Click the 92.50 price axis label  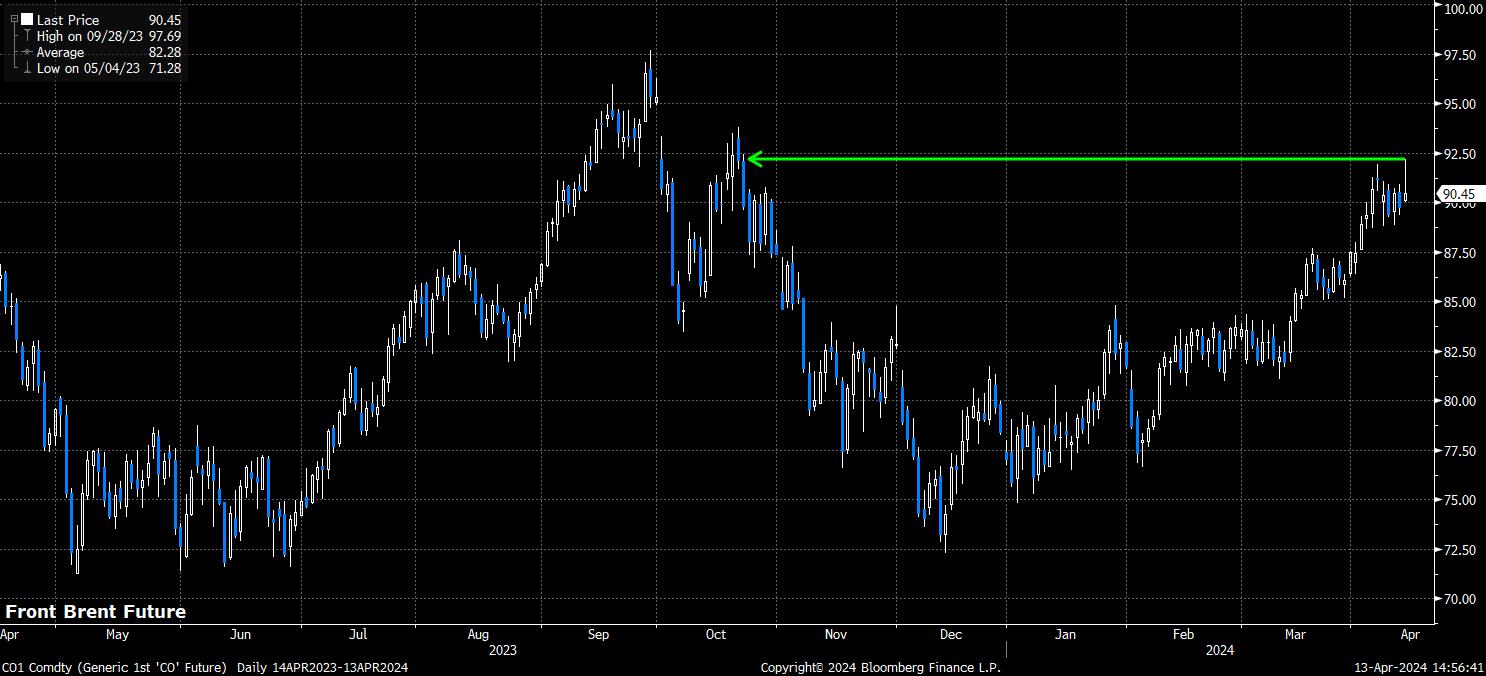point(1462,154)
